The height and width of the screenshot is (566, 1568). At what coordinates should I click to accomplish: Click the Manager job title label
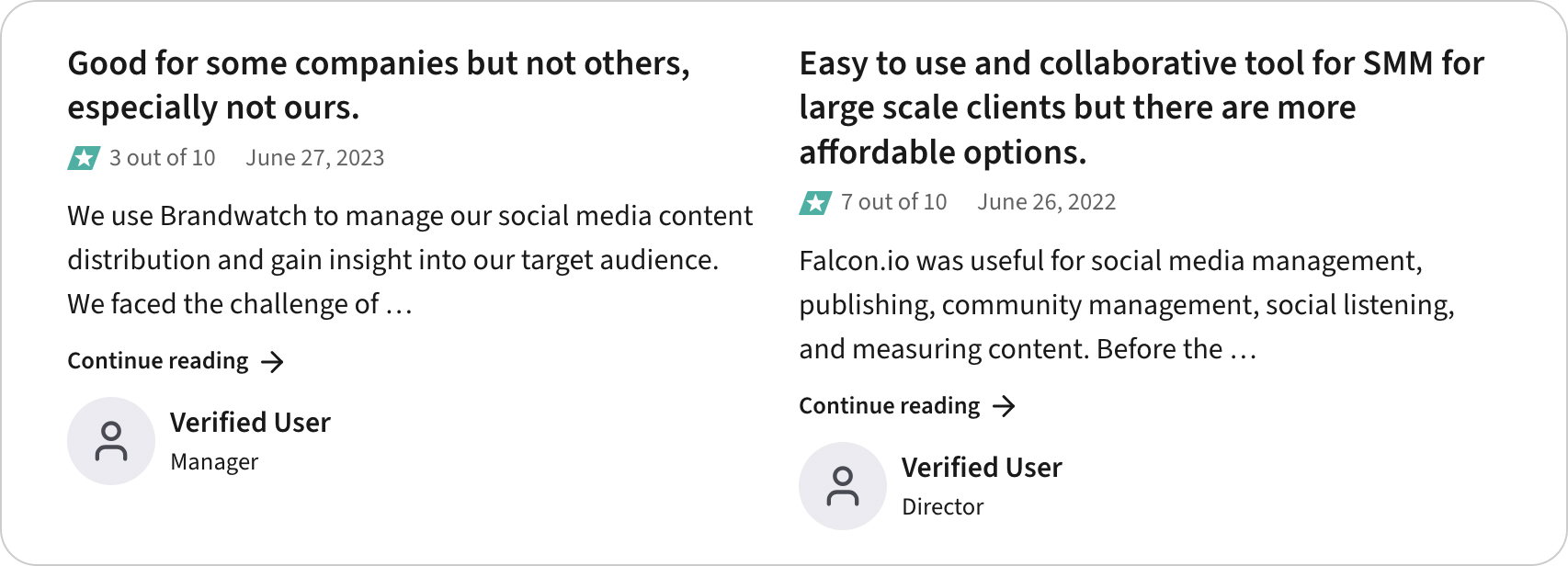coord(214,462)
